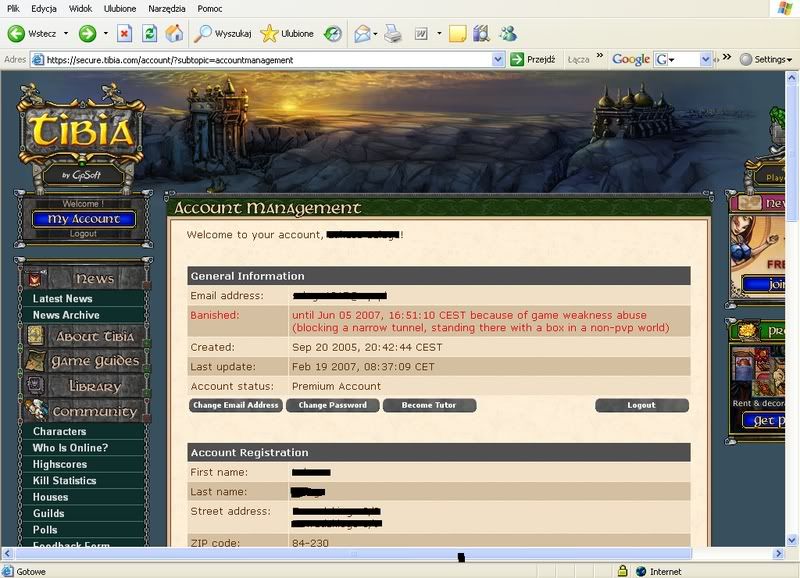Open the Houses link
The width and height of the screenshot is (800, 578).
(x=51, y=497)
